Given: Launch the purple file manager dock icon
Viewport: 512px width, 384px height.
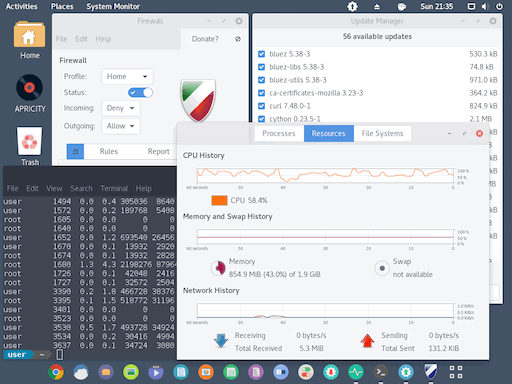Looking at the screenshot, I should click(106, 372).
